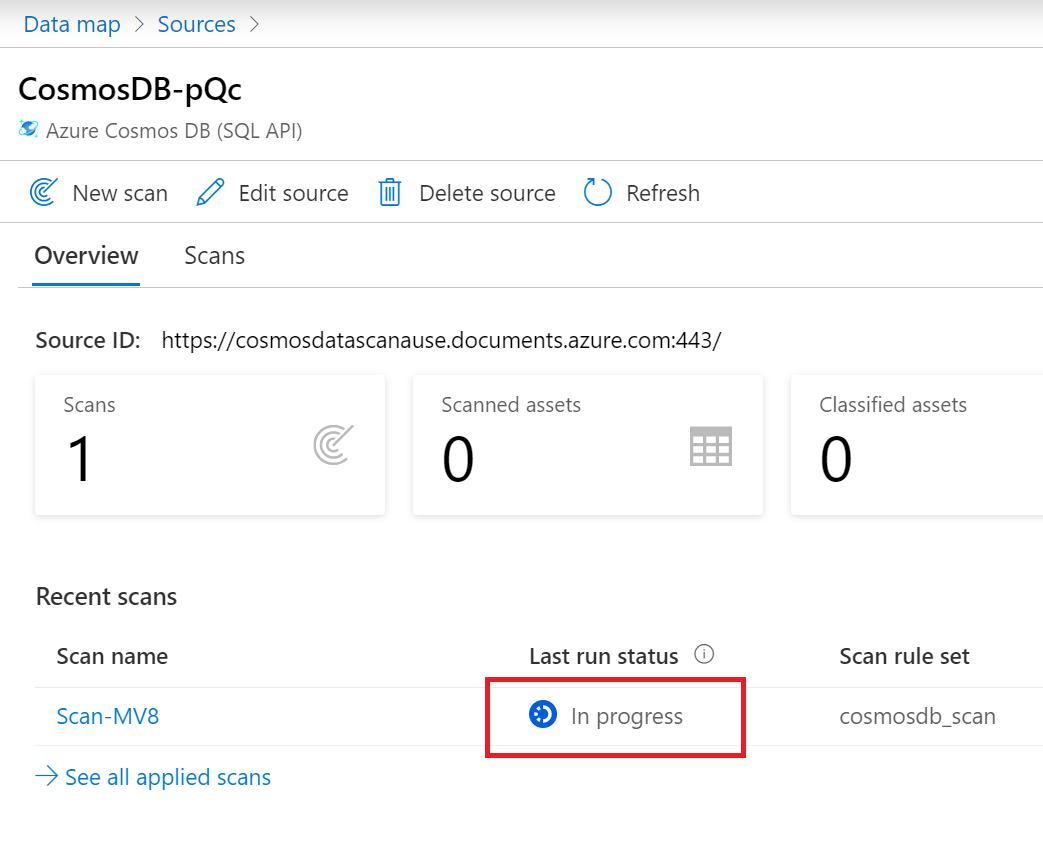Click the New scan target icon

(x=44, y=192)
